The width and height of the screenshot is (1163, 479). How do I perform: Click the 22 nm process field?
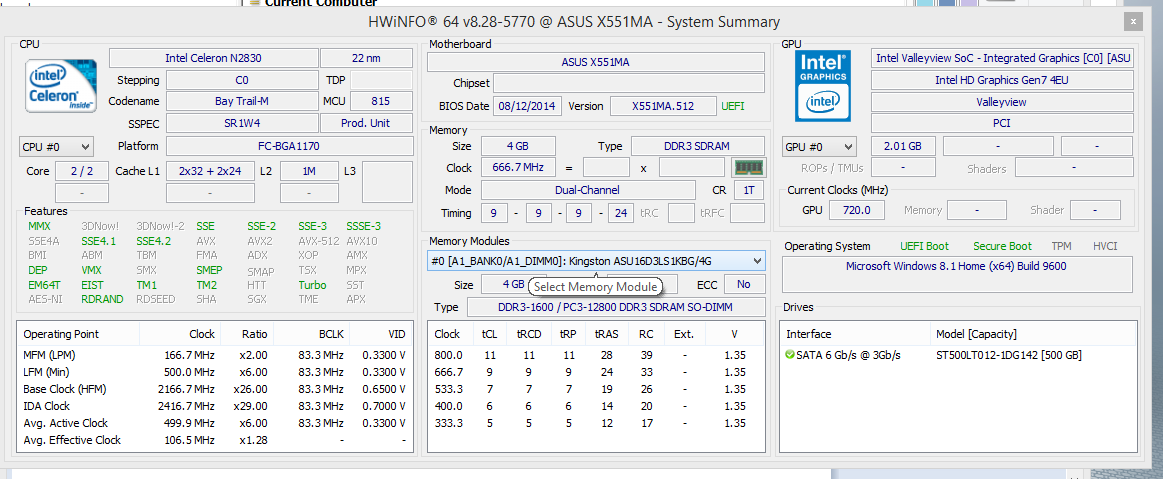coord(366,58)
